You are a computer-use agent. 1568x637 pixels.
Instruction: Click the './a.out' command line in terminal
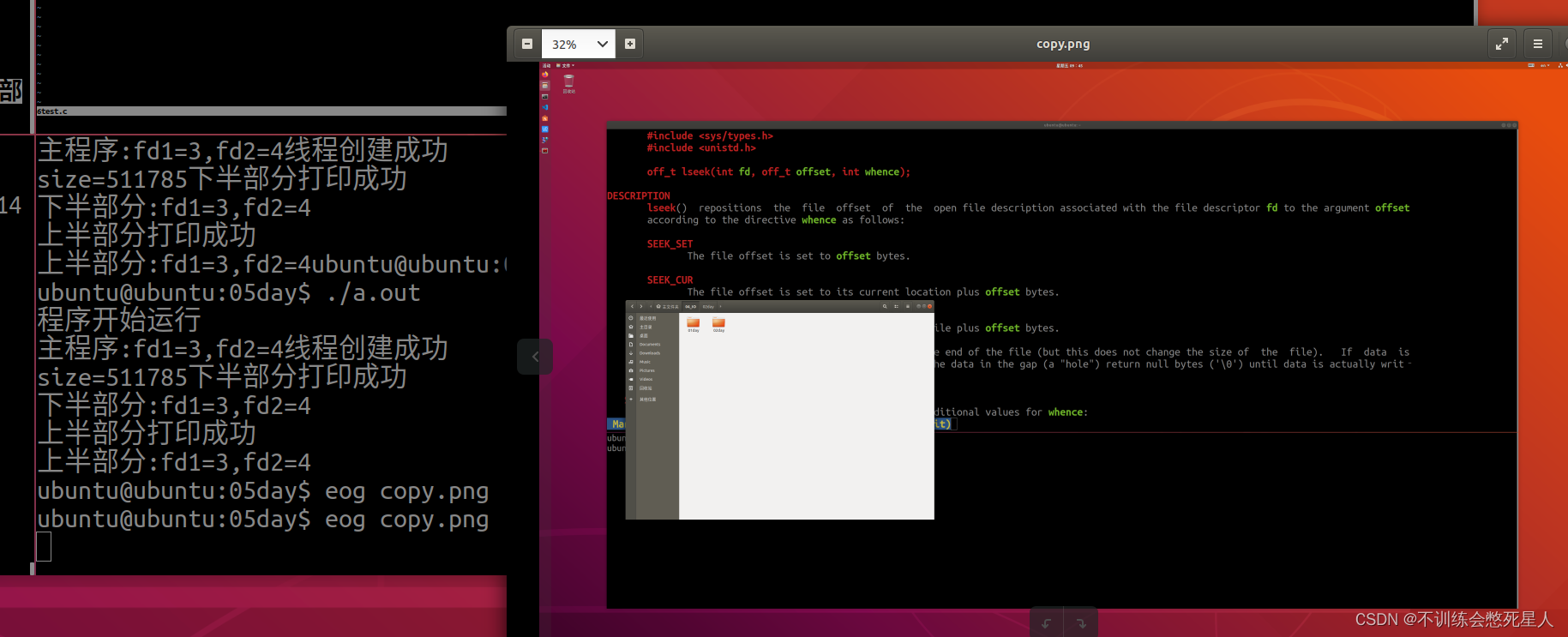point(229,293)
